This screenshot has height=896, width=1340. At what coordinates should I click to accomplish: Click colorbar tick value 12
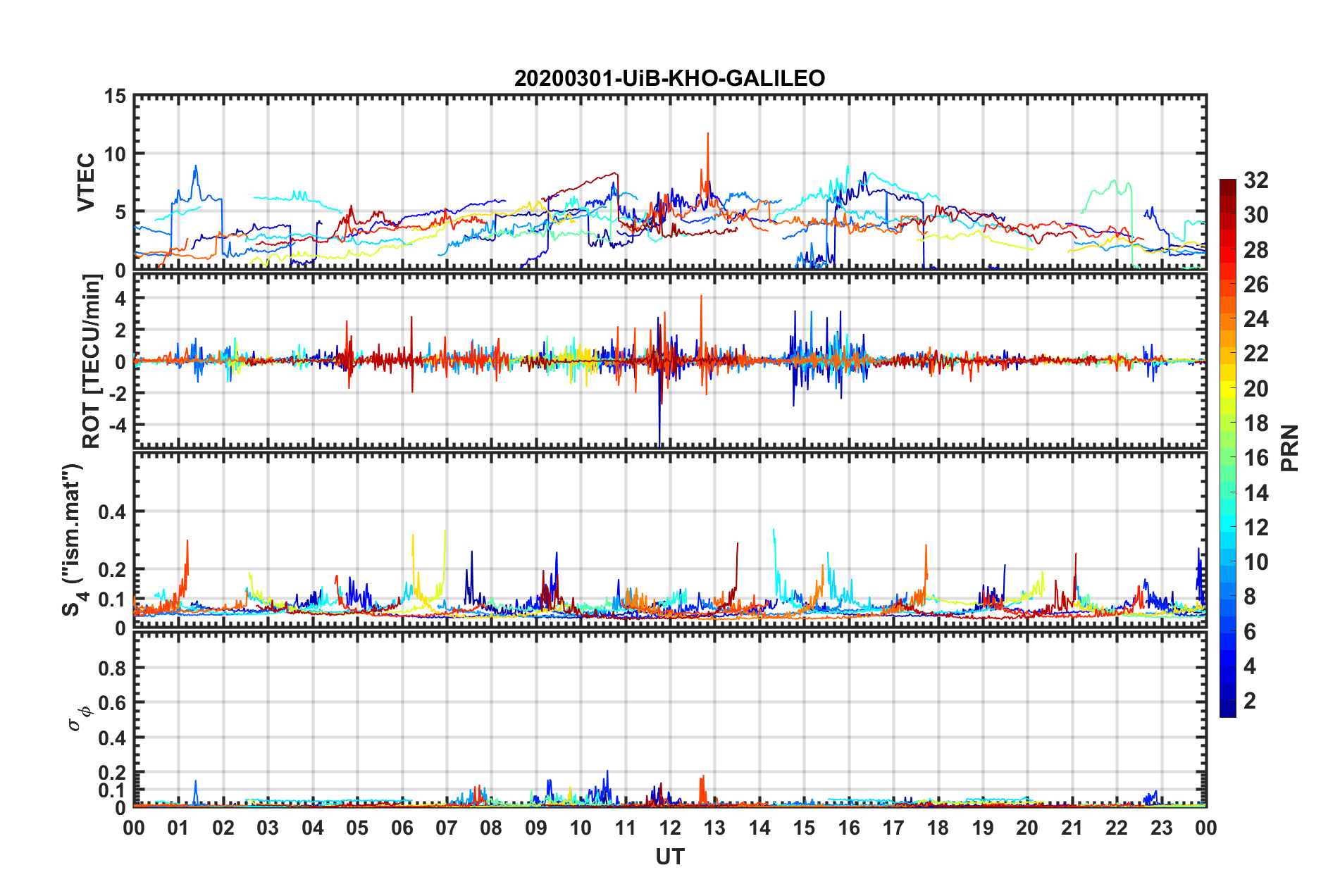coord(1256,528)
